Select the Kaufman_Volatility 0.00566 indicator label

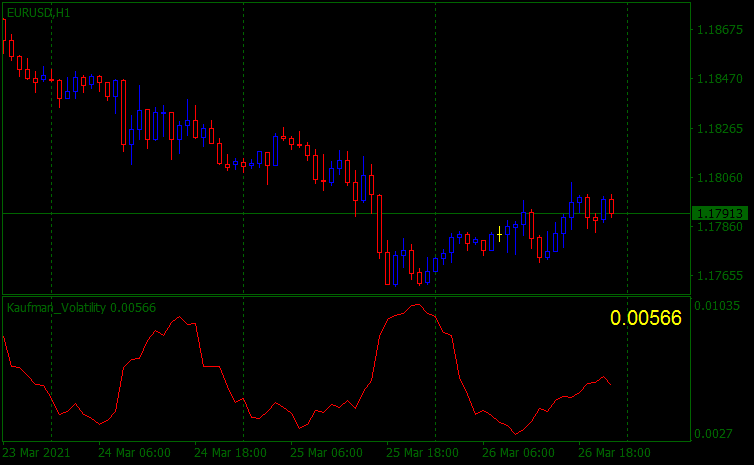coord(81,308)
